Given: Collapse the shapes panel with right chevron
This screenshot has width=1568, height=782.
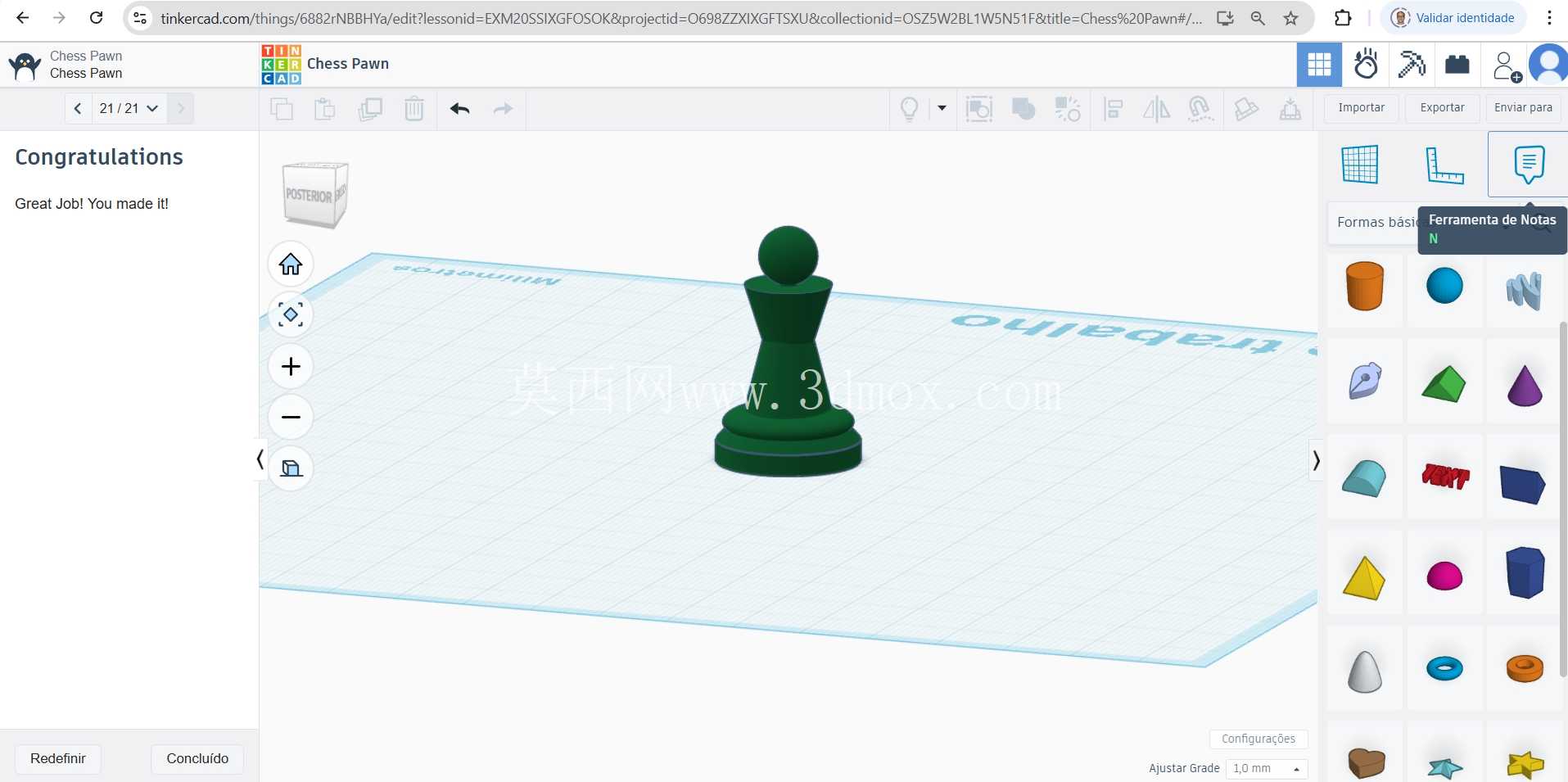Looking at the screenshot, I should 1316,461.
